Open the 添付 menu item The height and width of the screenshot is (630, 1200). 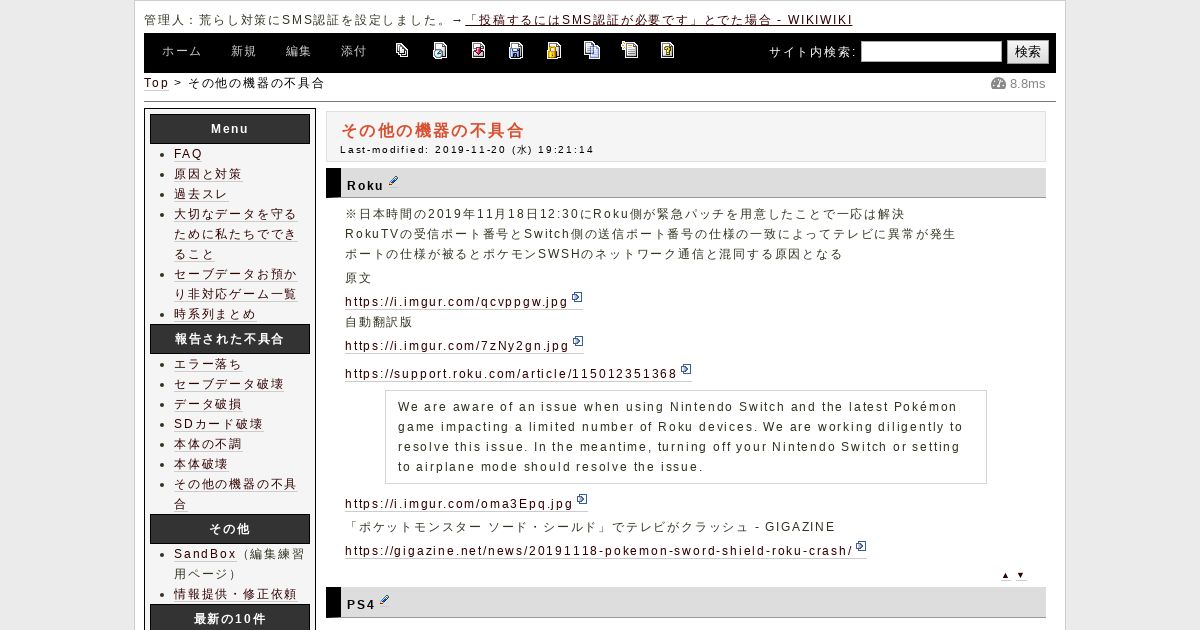click(x=354, y=51)
